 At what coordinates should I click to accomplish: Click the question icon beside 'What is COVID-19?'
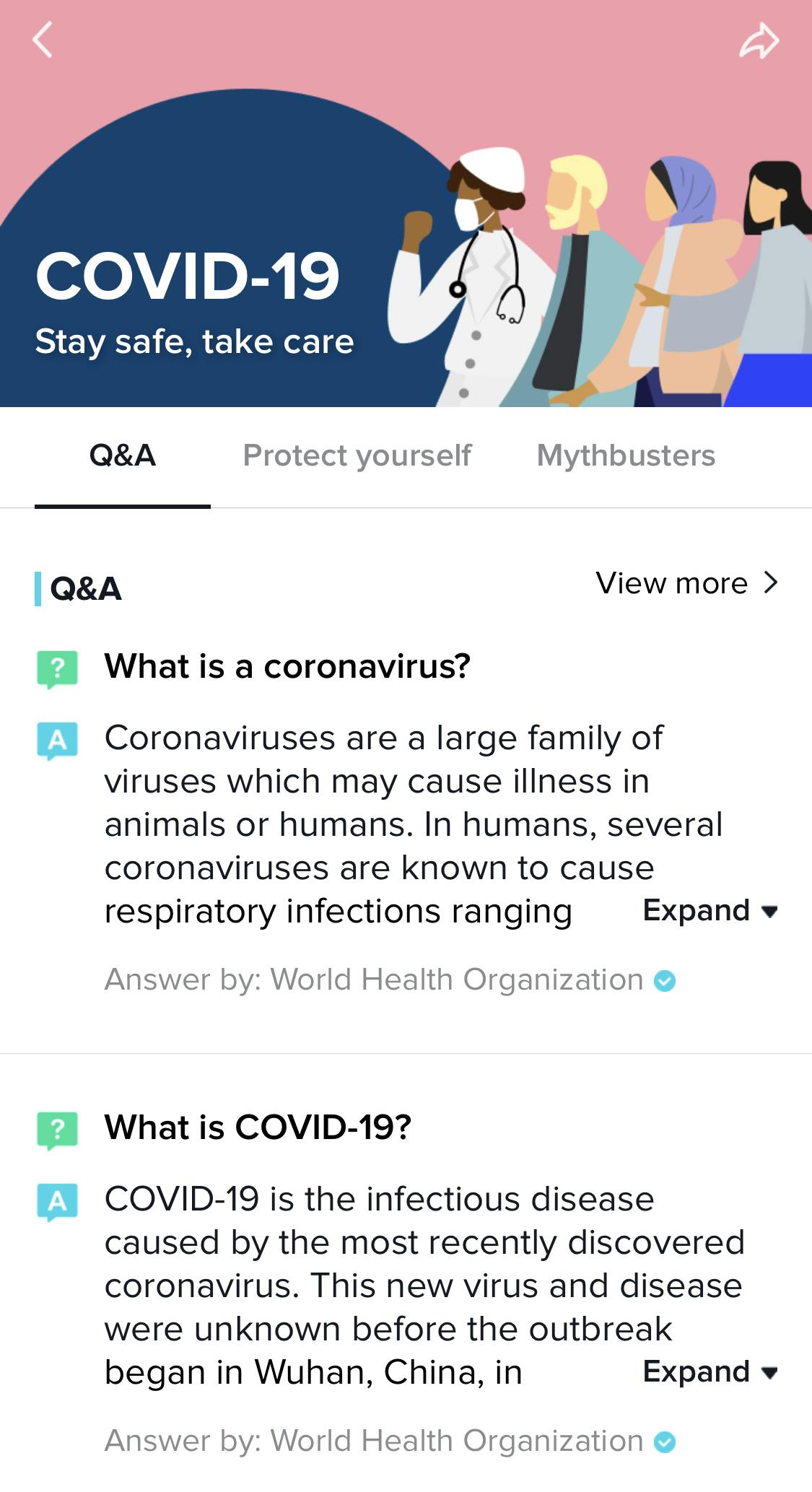pos(57,1130)
